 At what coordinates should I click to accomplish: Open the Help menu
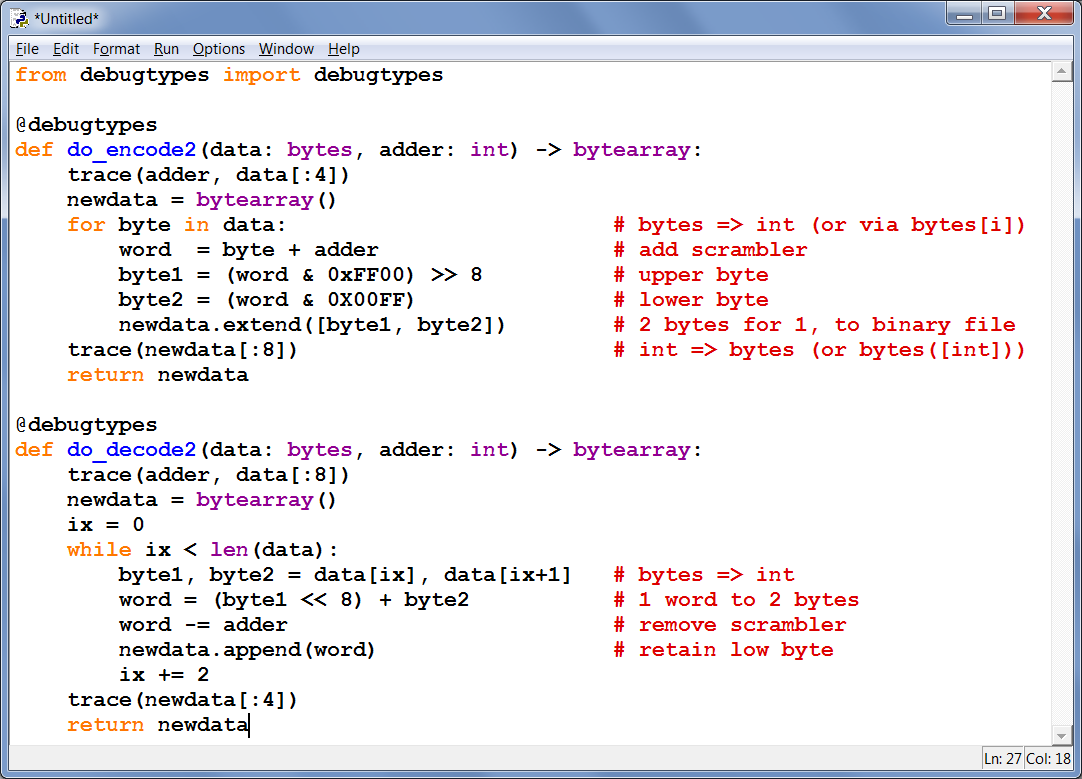click(343, 49)
